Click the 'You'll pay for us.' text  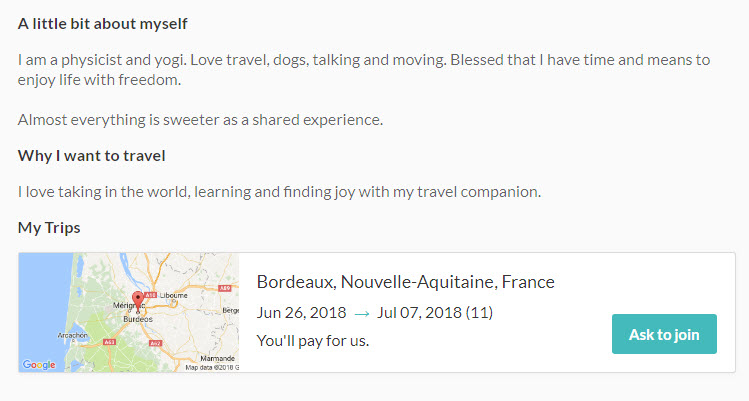tap(313, 341)
